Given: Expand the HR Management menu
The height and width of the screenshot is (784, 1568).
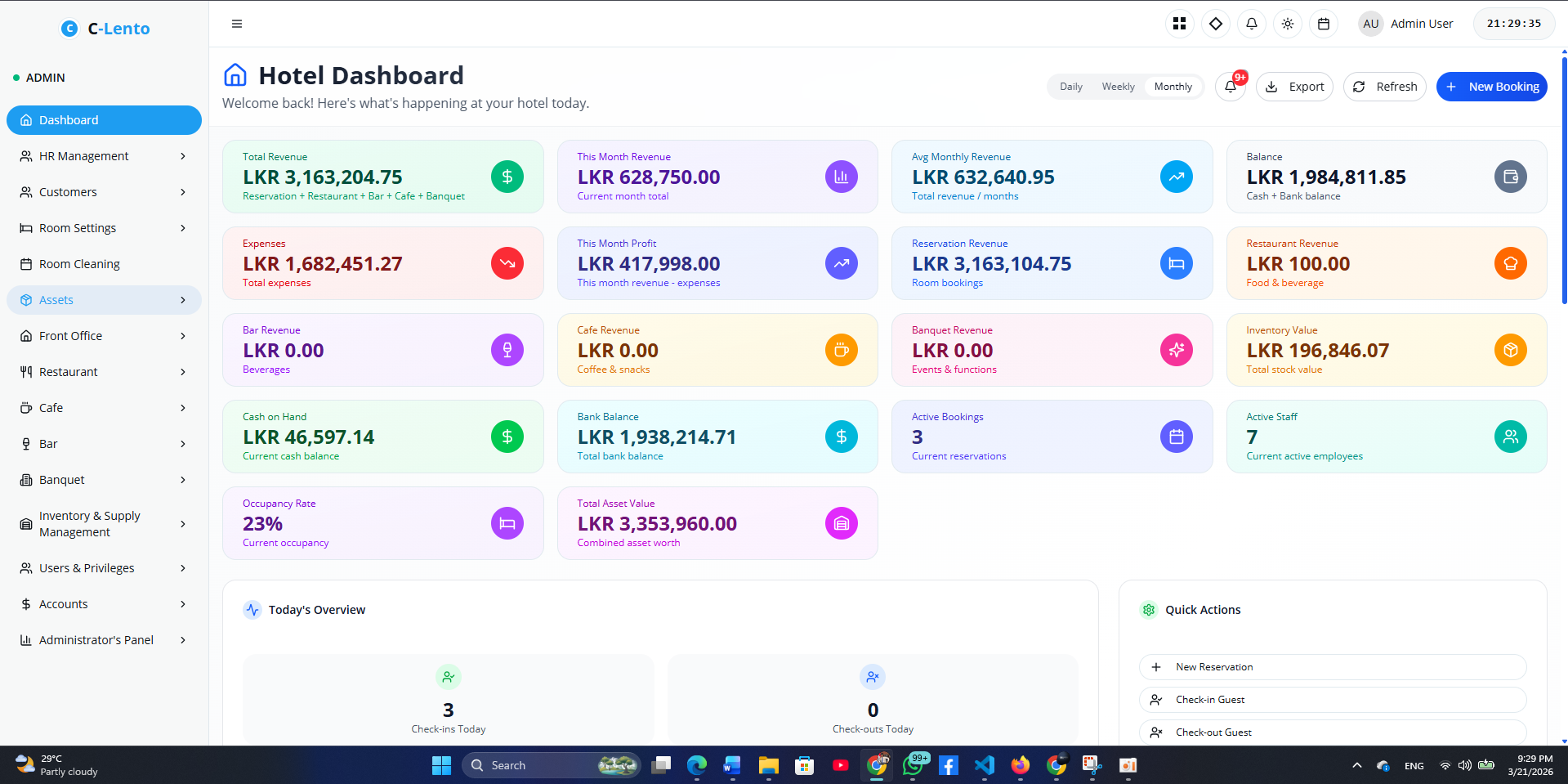Looking at the screenshot, I should tap(104, 155).
